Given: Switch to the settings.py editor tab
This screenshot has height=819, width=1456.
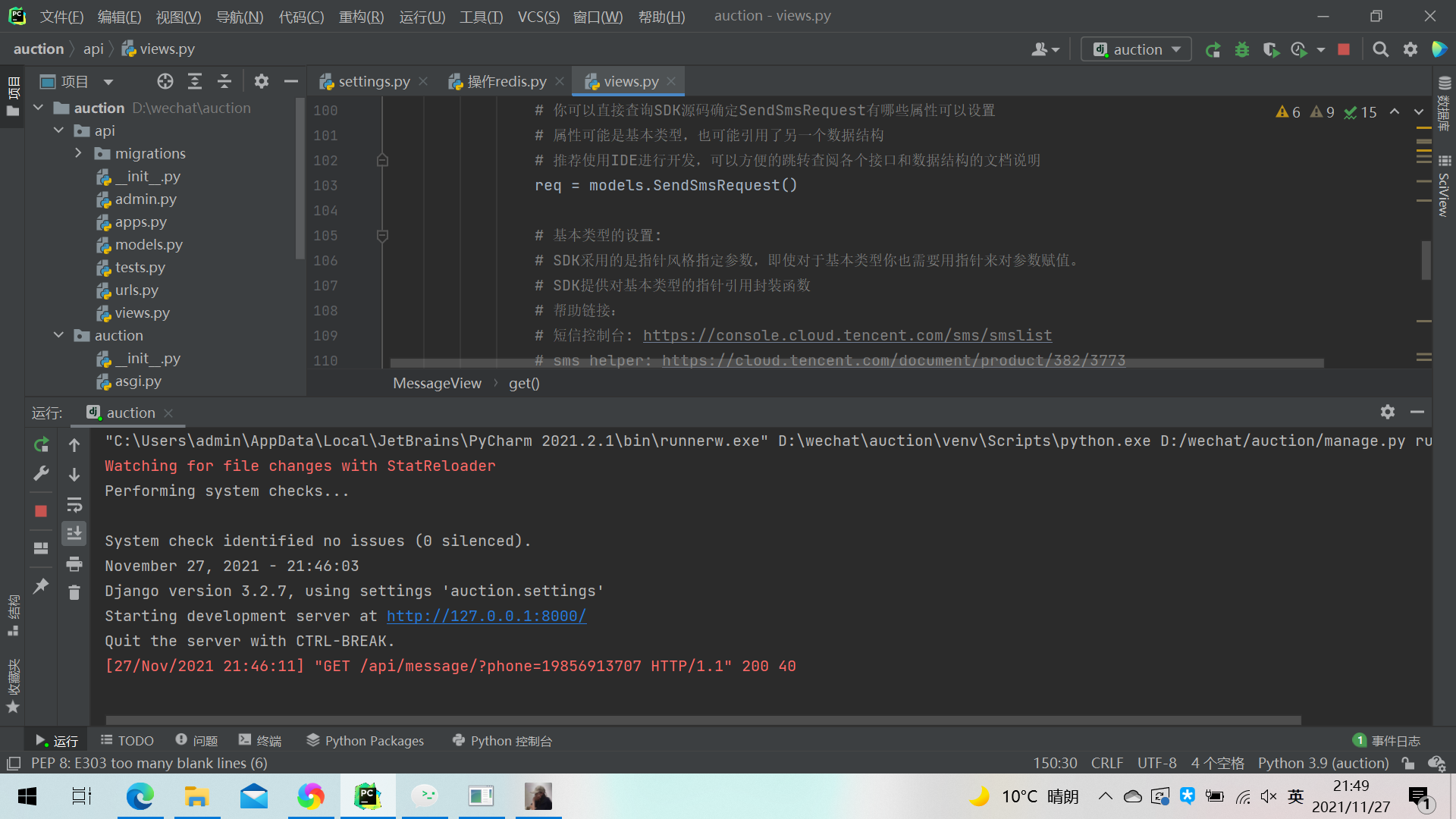Looking at the screenshot, I should coord(373,82).
